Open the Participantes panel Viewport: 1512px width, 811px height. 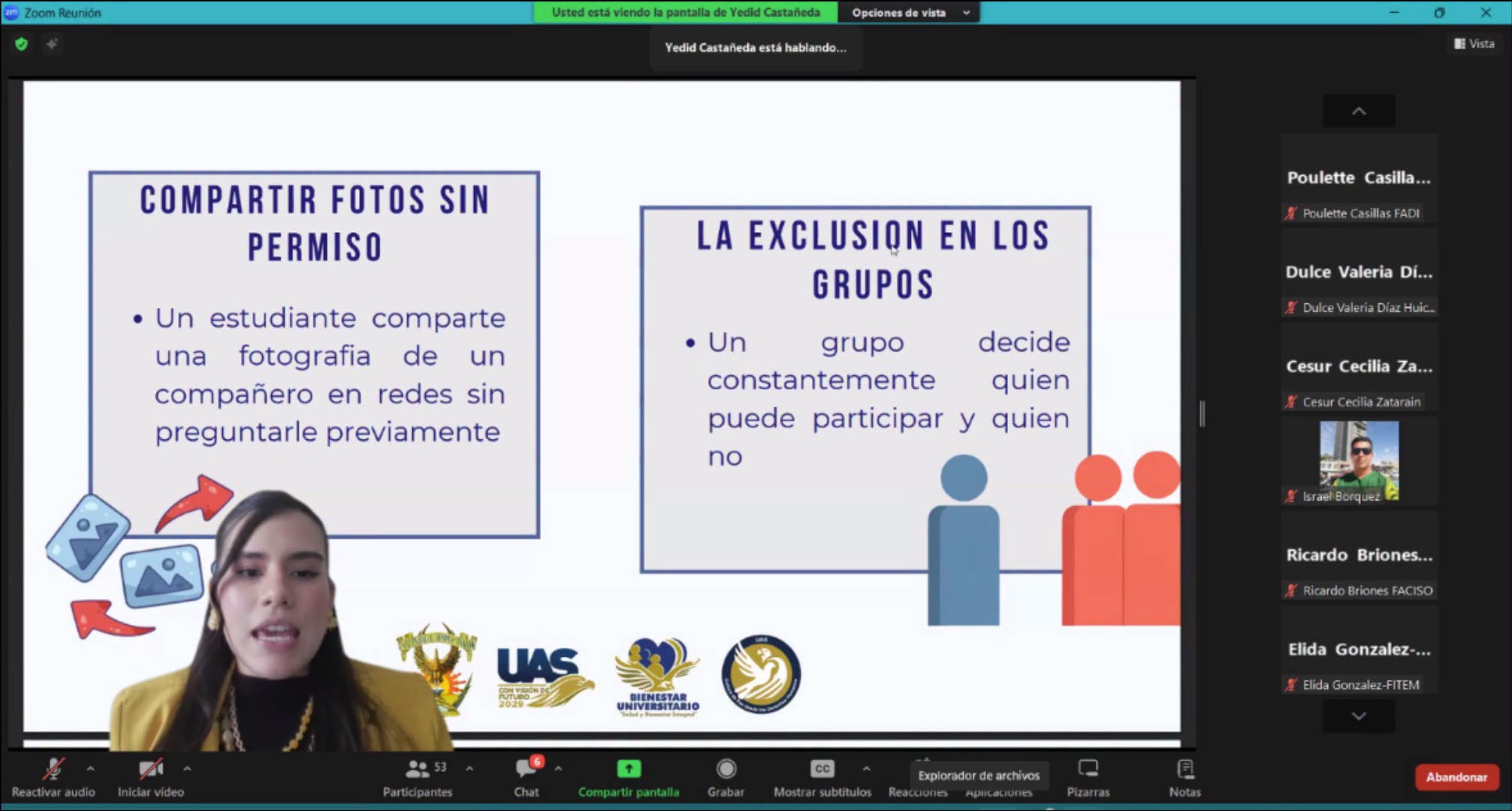pos(418,778)
